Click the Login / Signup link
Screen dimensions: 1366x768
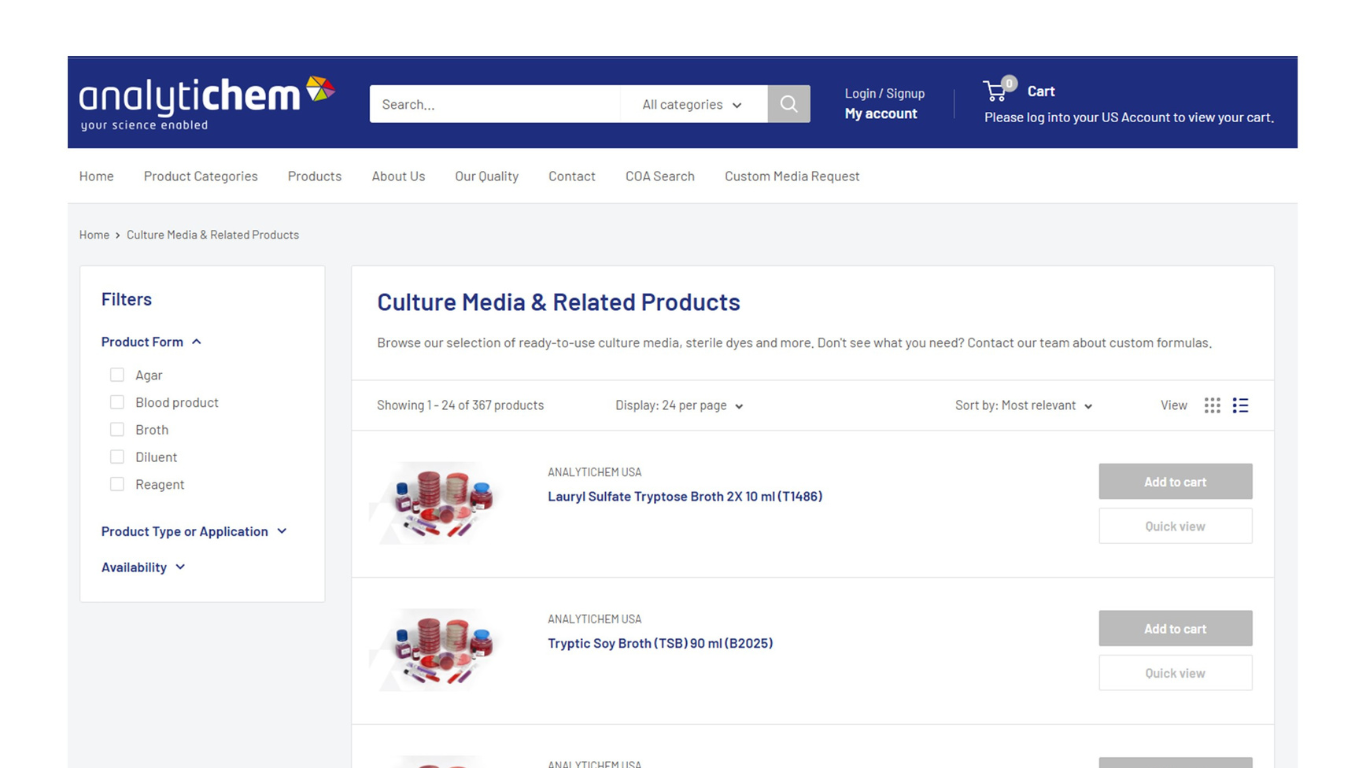click(884, 93)
